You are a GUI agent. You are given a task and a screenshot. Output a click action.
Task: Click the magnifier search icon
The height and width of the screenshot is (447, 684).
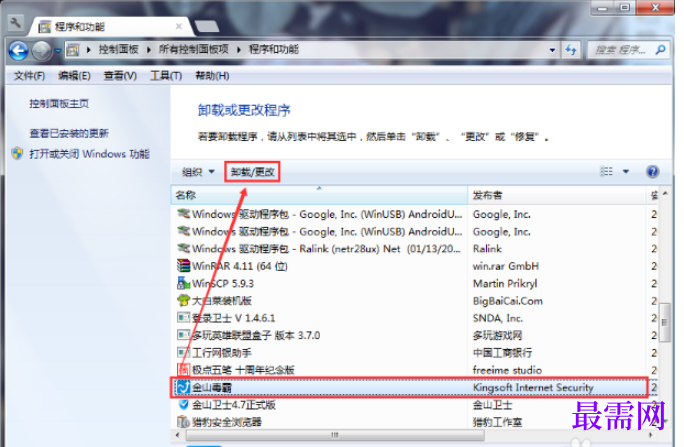pos(660,50)
